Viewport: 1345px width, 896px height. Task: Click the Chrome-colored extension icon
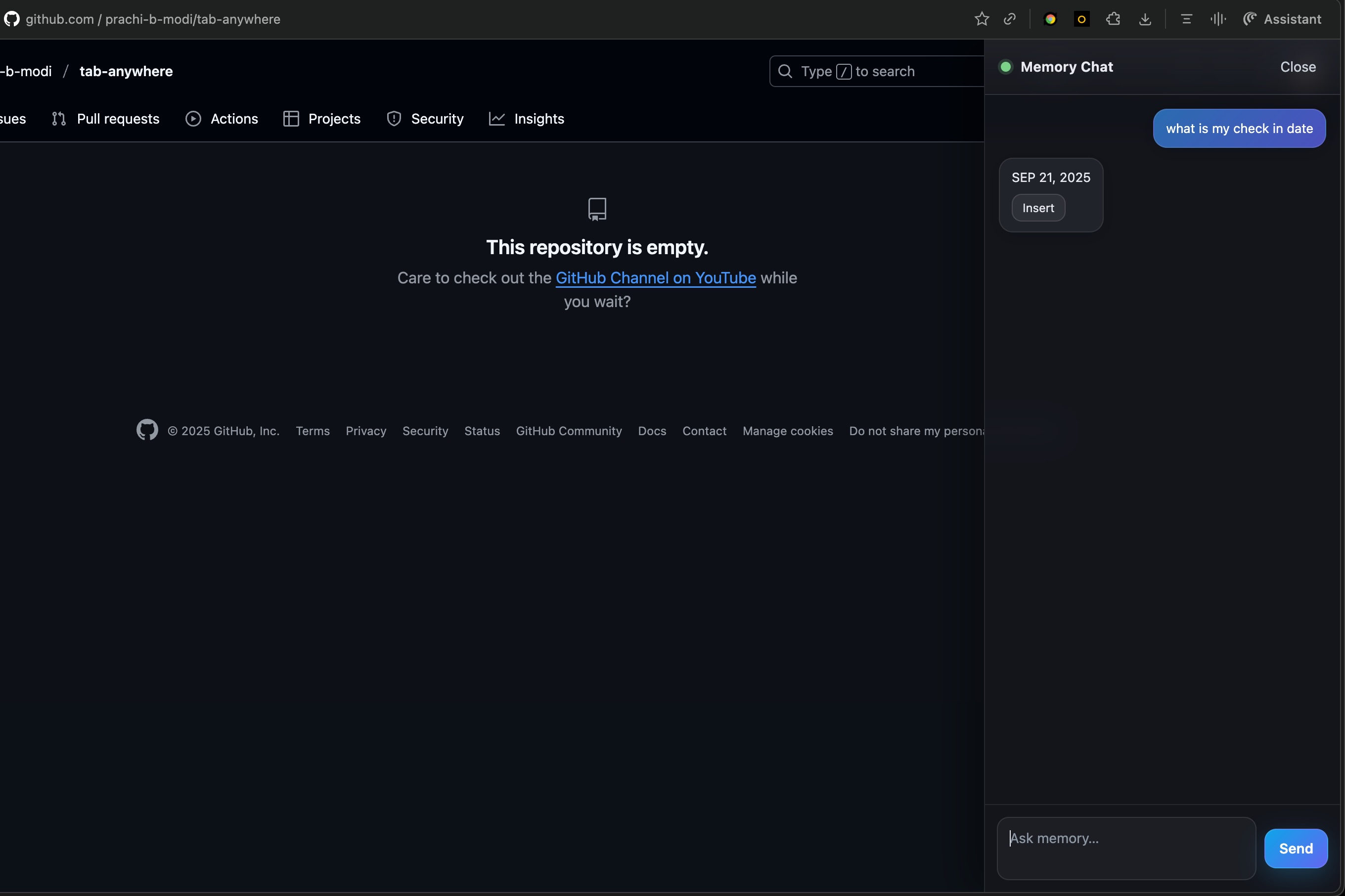pos(1050,19)
